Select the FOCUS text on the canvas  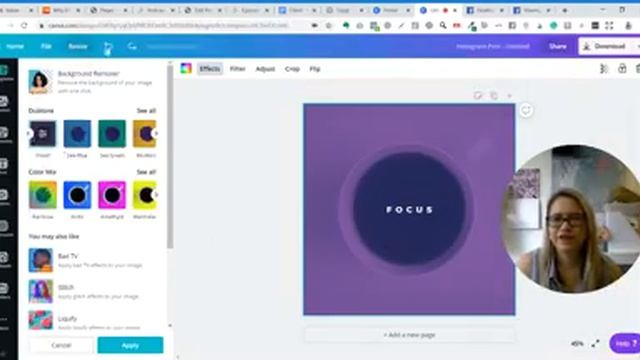click(409, 210)
